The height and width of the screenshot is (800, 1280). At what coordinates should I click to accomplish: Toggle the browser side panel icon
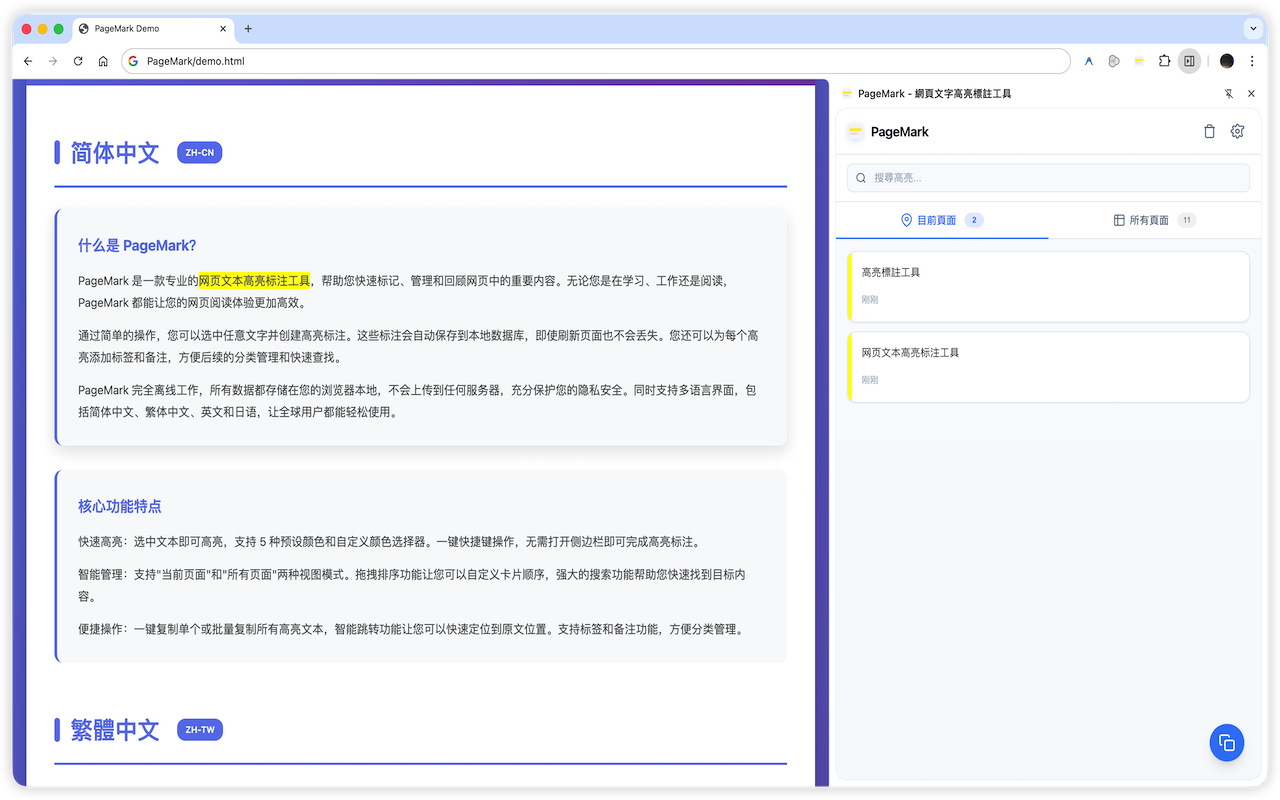coord(1189,61)
